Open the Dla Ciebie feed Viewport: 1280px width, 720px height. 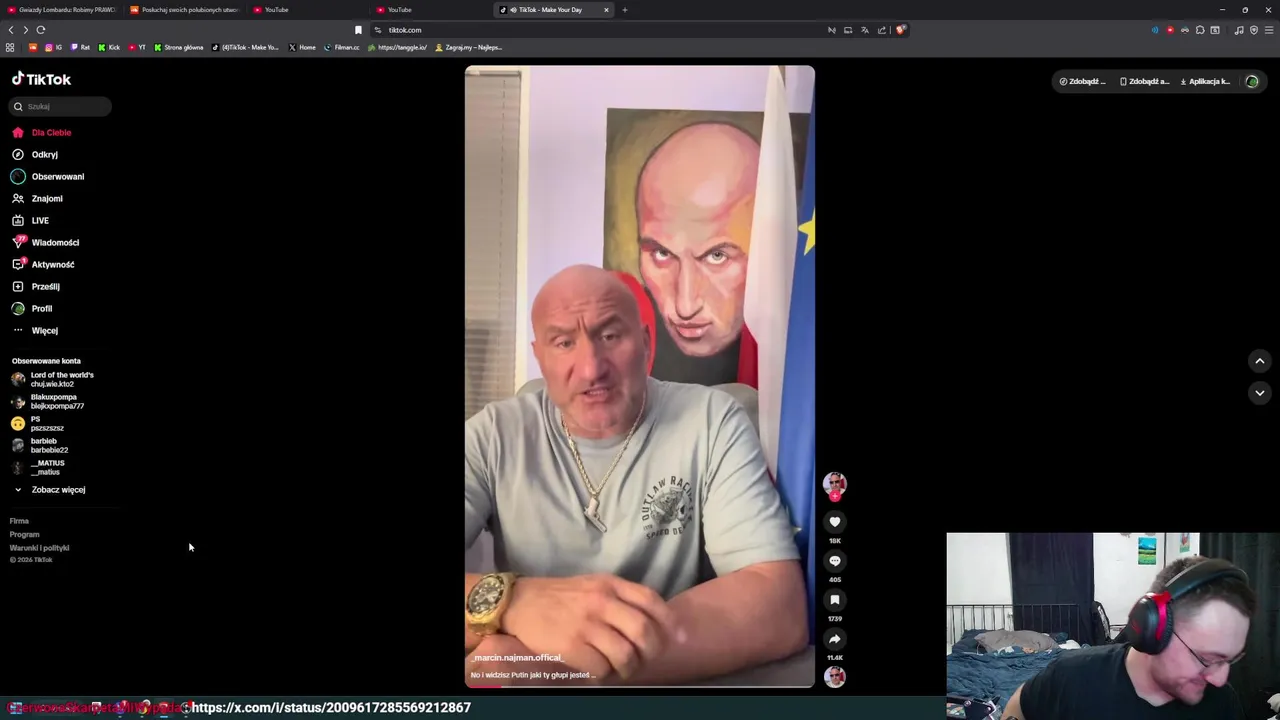coord(41,132)
